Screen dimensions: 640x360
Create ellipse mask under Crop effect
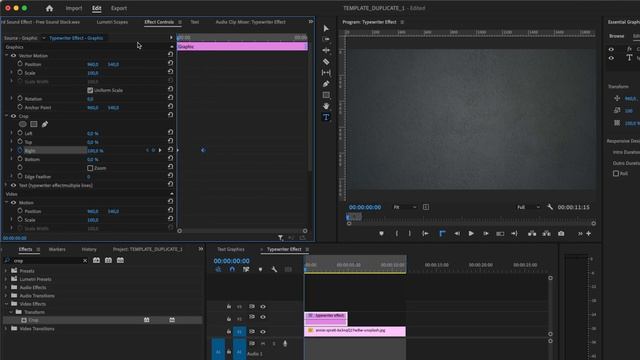click(x=23, y=124)
